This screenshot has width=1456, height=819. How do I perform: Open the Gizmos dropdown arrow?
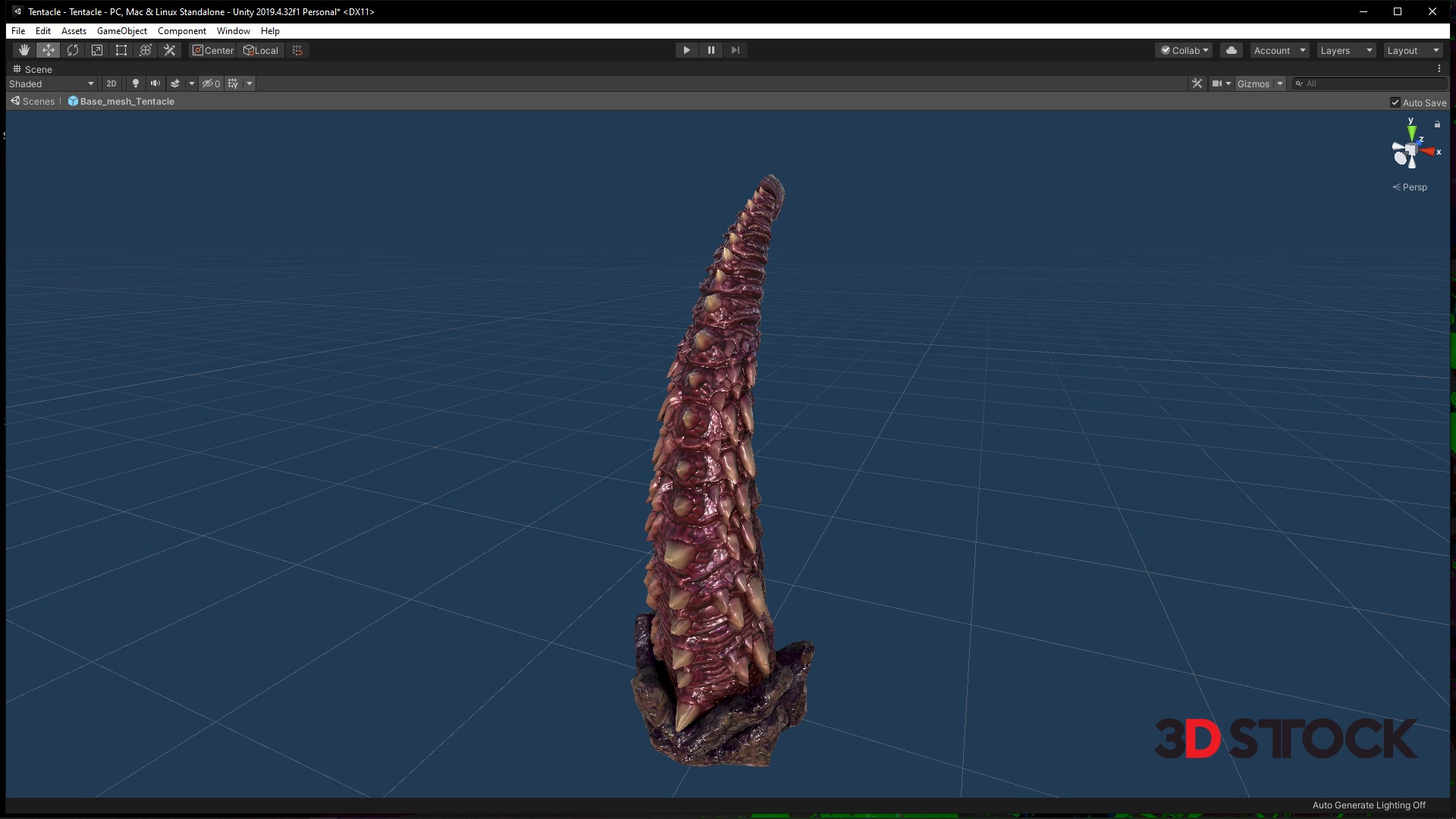tap(1280, 83)
